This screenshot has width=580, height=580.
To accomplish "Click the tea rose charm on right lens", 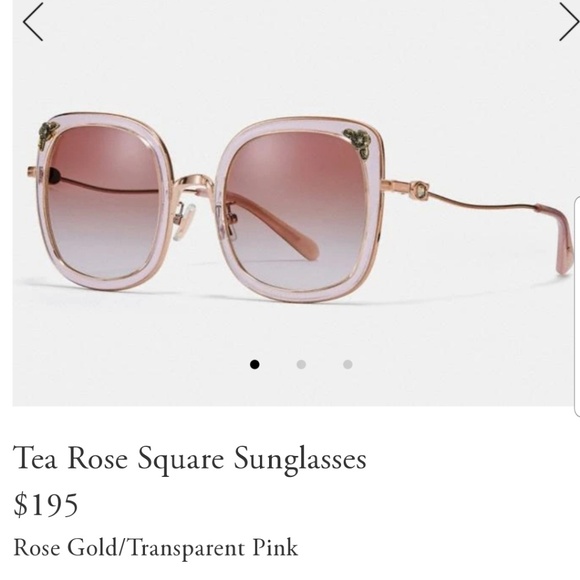I will click(x=358, y=140).
